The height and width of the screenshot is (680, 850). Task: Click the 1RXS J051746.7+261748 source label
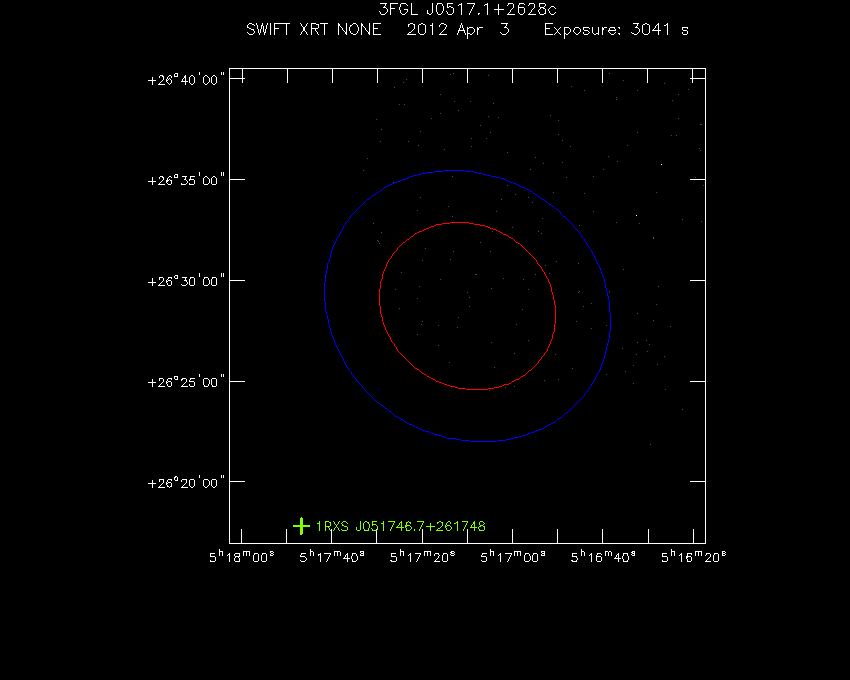point(401,527)
